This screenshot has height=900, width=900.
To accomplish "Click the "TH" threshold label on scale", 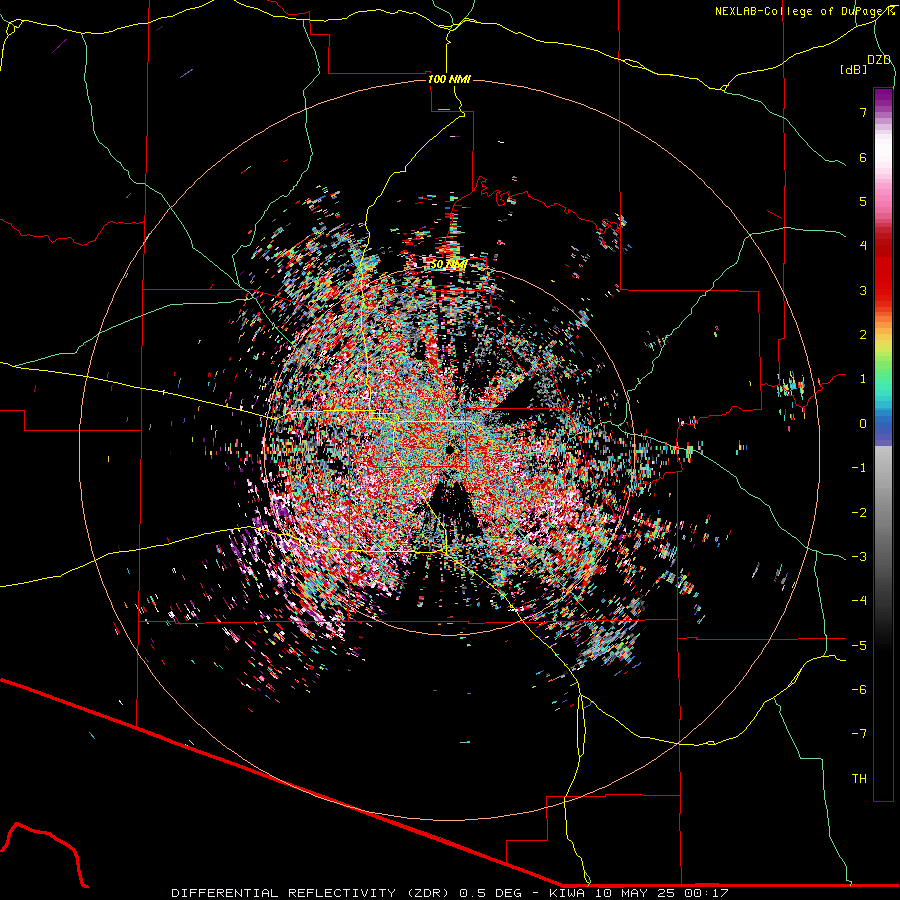I will [x=859, y=779].
